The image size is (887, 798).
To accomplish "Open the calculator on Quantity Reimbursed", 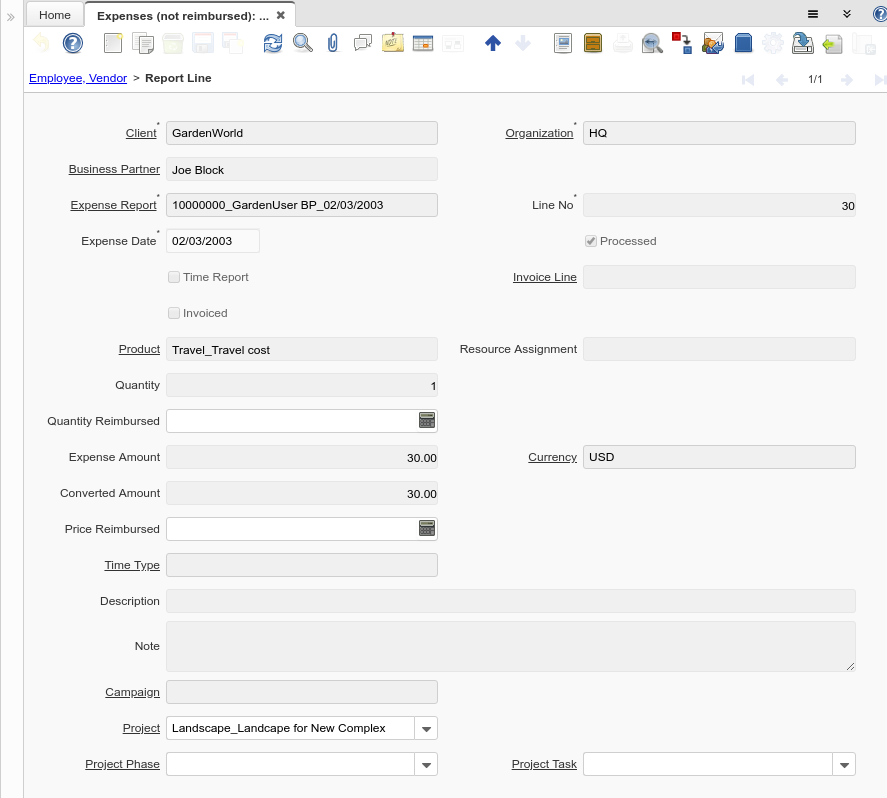I will pos(428,420).
